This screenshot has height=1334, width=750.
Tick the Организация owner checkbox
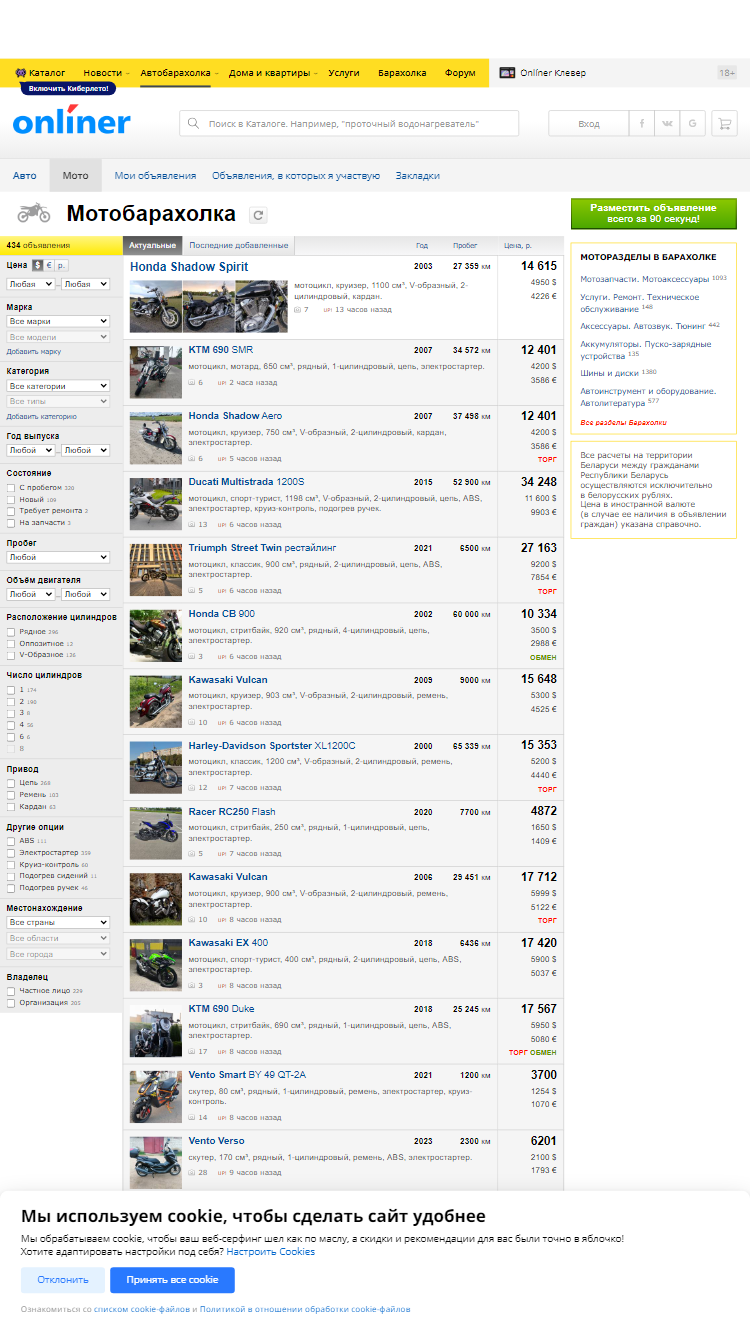click(11, 1003)
